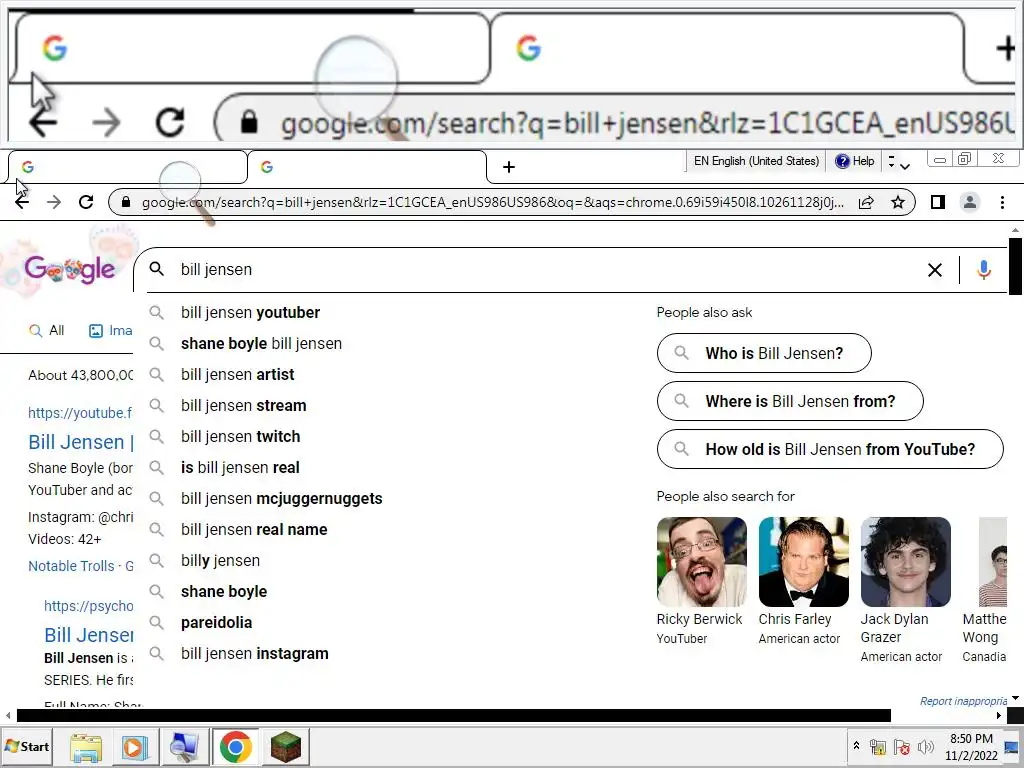Choose suggestion bill jensen stream

244,406
